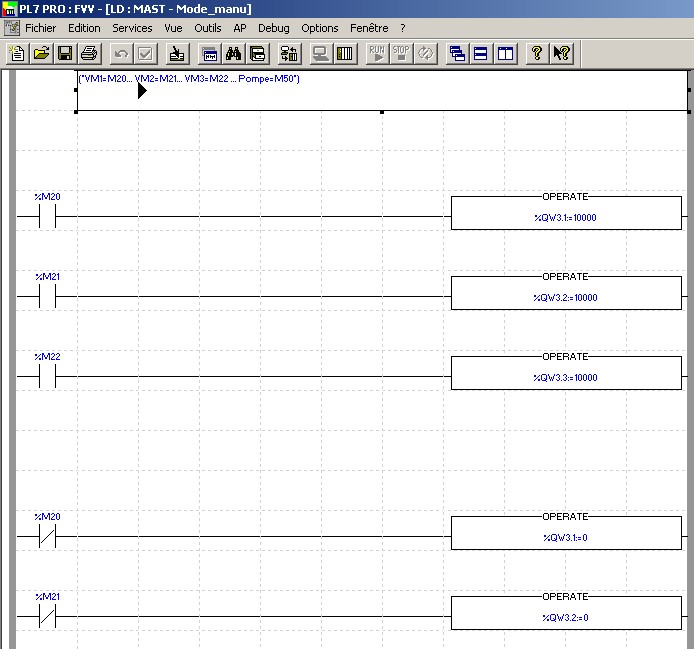
Task: Select the OPERATE block %QW3.2:=0
Action: pyautogui.click(x=565, y=612)
